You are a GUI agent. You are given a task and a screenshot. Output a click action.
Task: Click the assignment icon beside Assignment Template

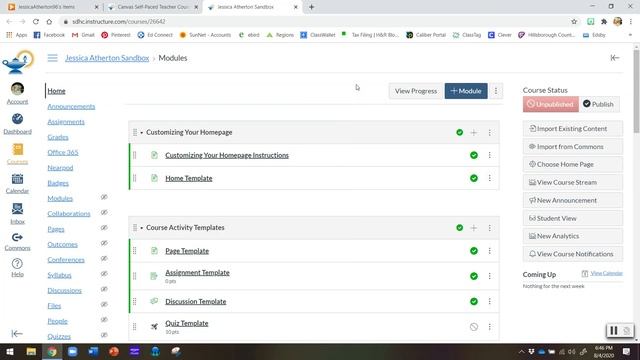click(154, 276)
